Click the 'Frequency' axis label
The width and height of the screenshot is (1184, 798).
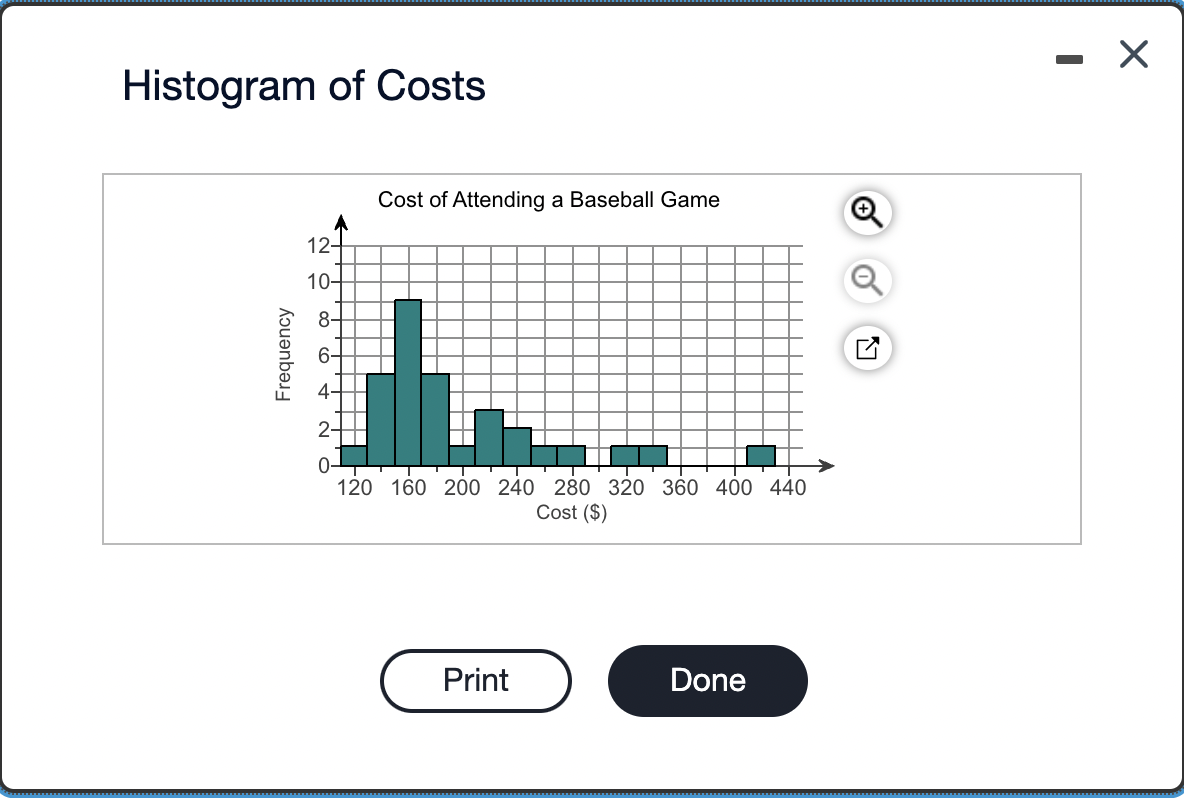coord(283,353)
